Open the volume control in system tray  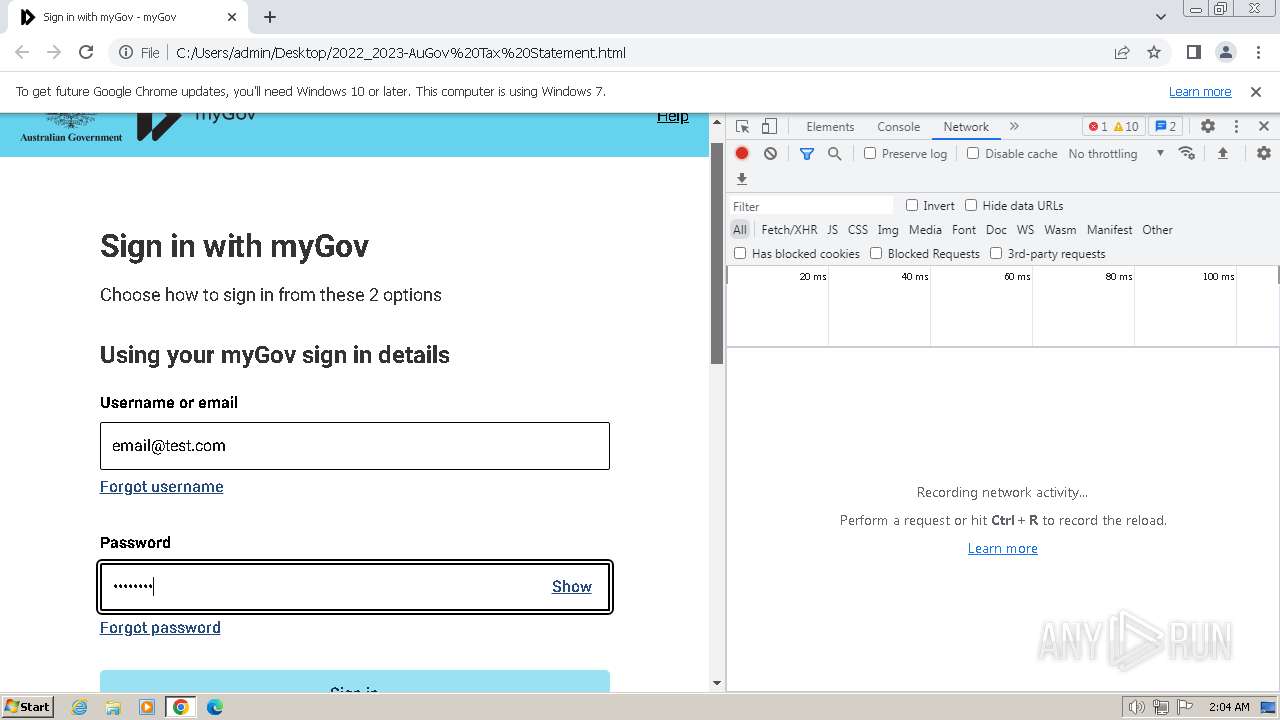click(1136, 707)
